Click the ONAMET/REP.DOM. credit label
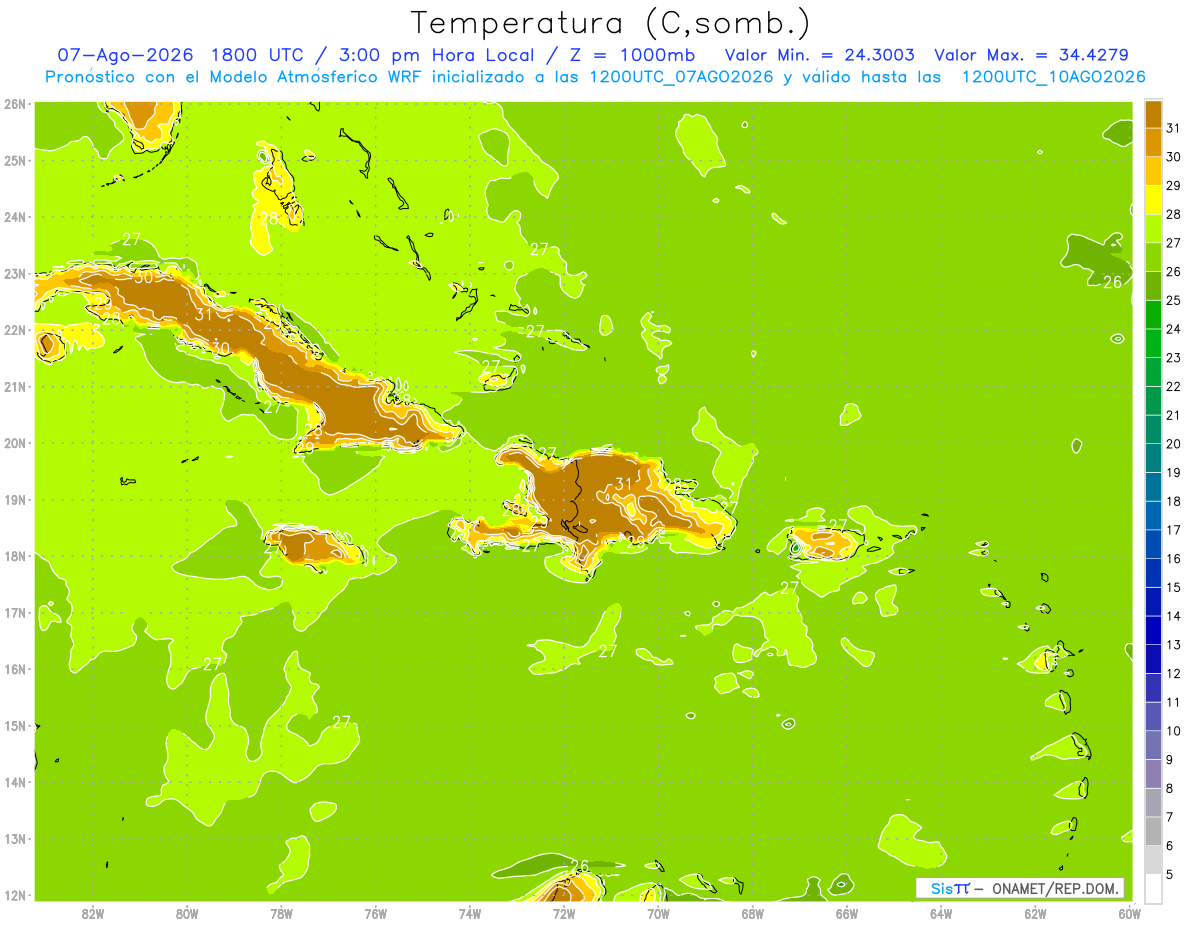Viewport: 1200px width, 927px height. click(1054, 888)
